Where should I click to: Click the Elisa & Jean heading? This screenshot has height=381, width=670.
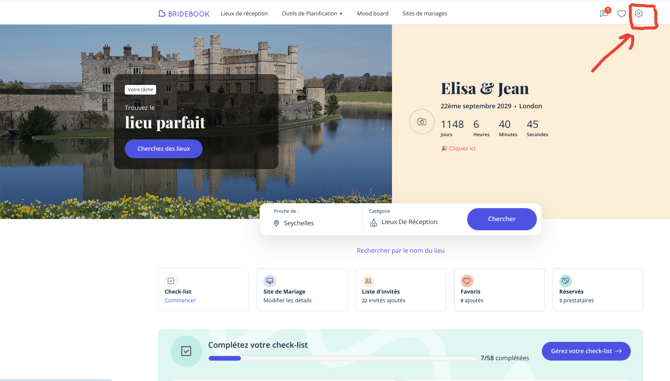(x=485, y=88)
